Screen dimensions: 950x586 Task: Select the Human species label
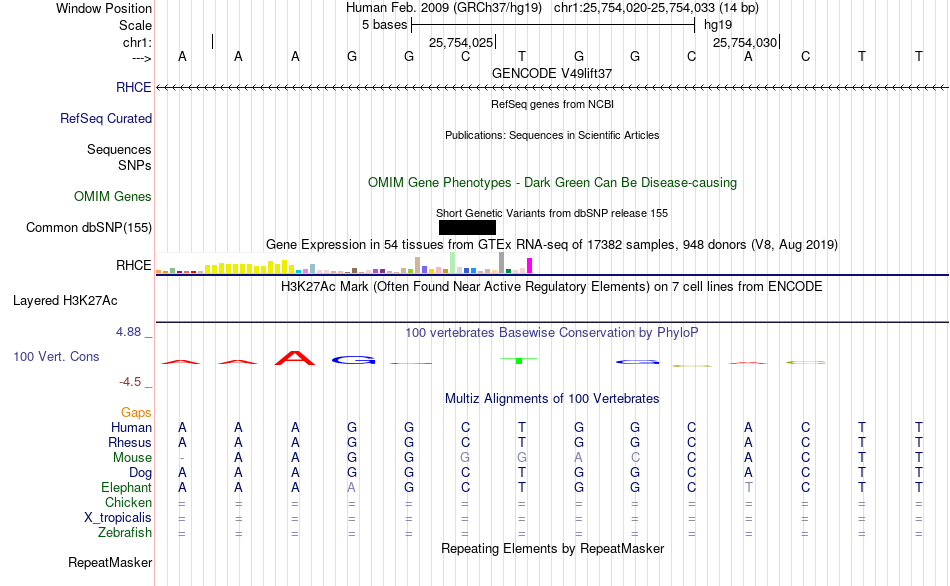pos(131,427)
